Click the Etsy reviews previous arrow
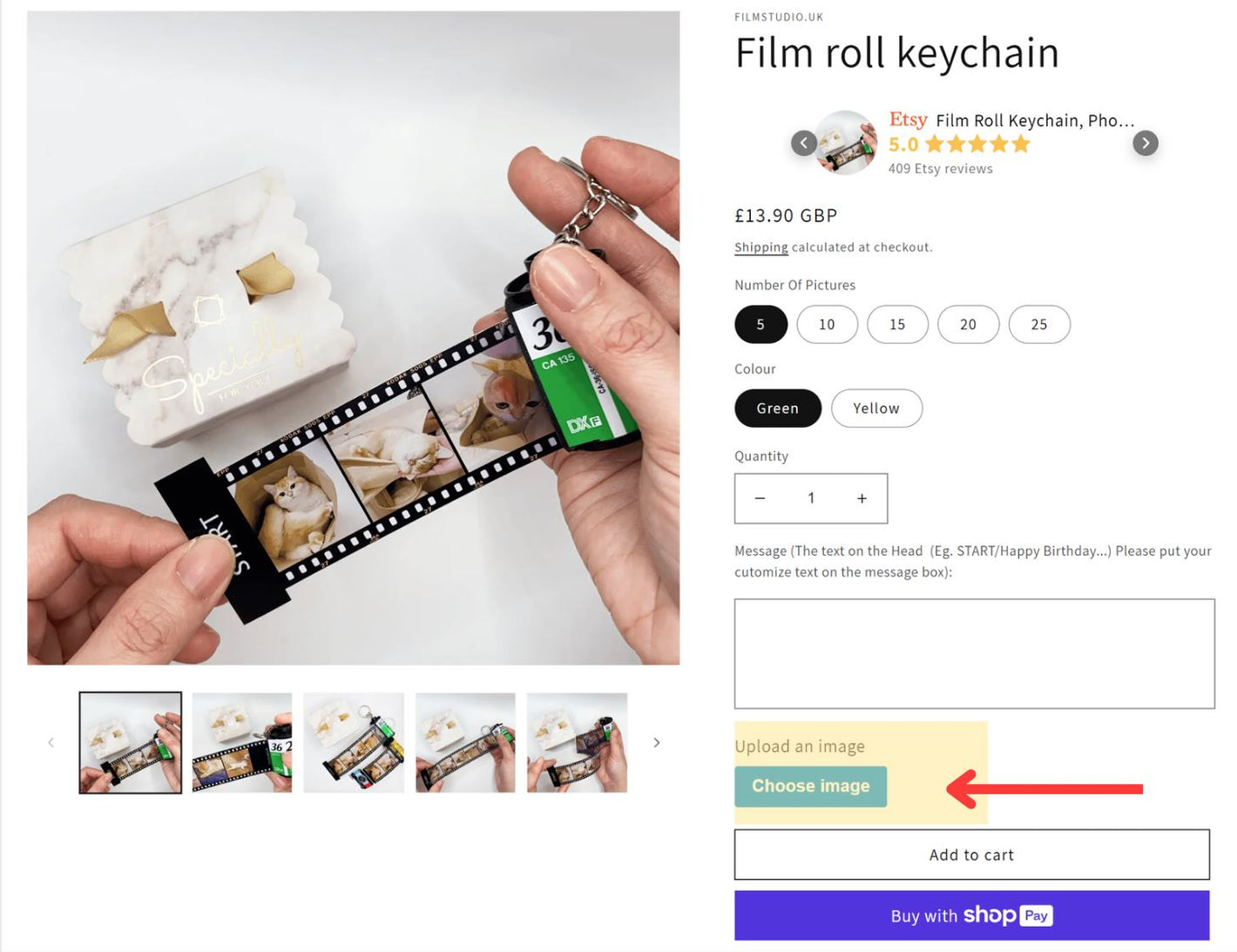Viewport: 1237px width, 952px height. (x=803, y=143)
